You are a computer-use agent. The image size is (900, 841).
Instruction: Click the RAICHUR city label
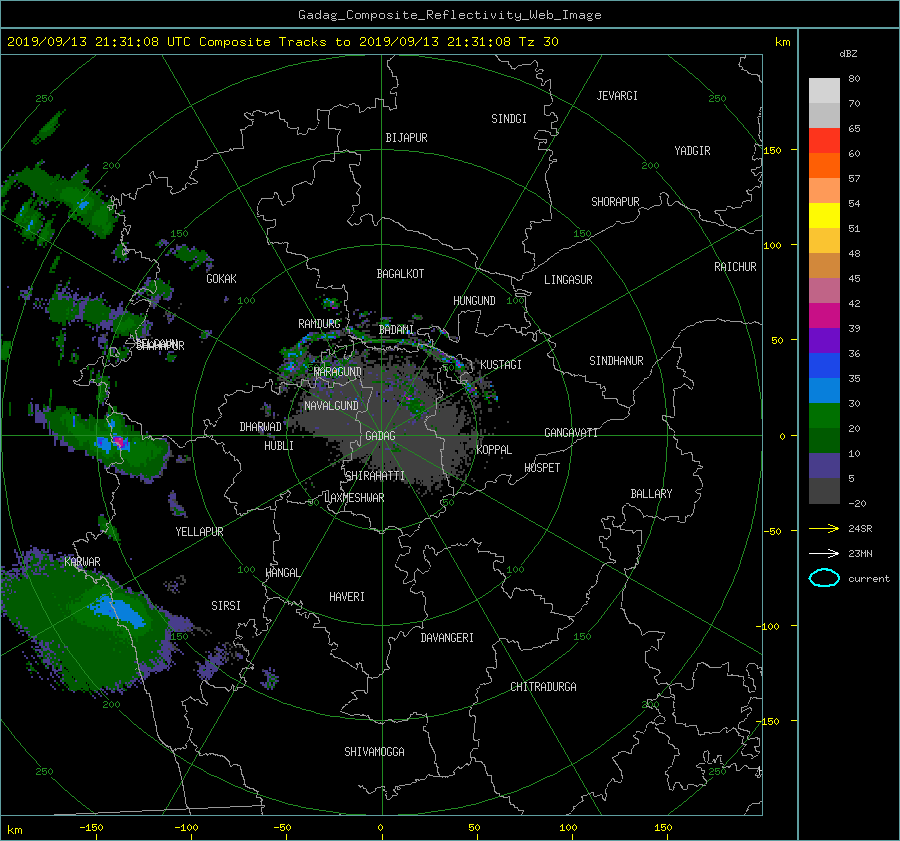(x=735, y=267)
